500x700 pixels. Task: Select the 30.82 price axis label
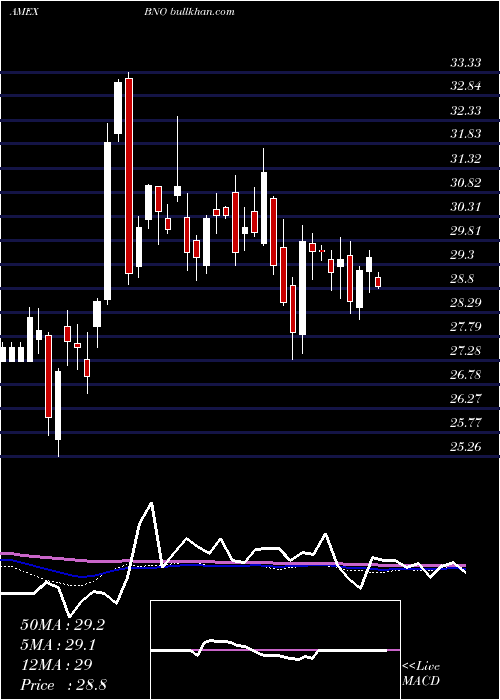pyautogui.click(x=466, y=183)
